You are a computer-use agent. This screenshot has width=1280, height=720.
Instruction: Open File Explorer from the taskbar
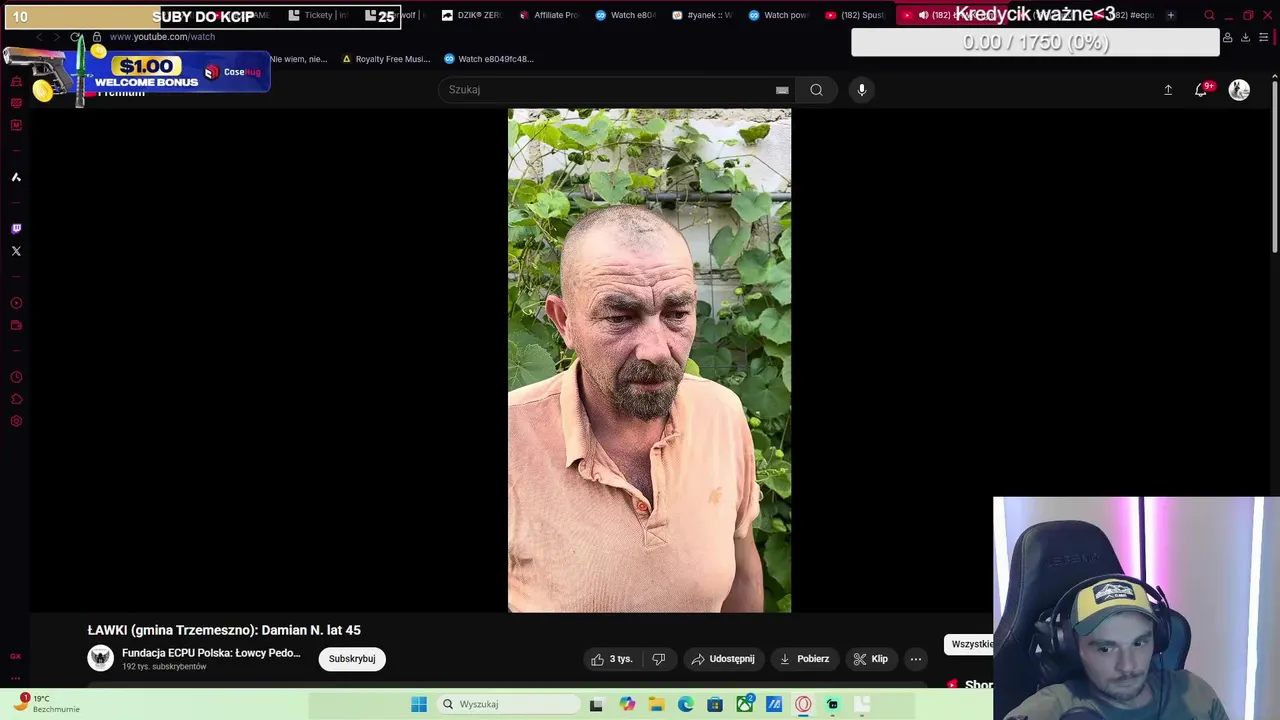pos(656,704)
